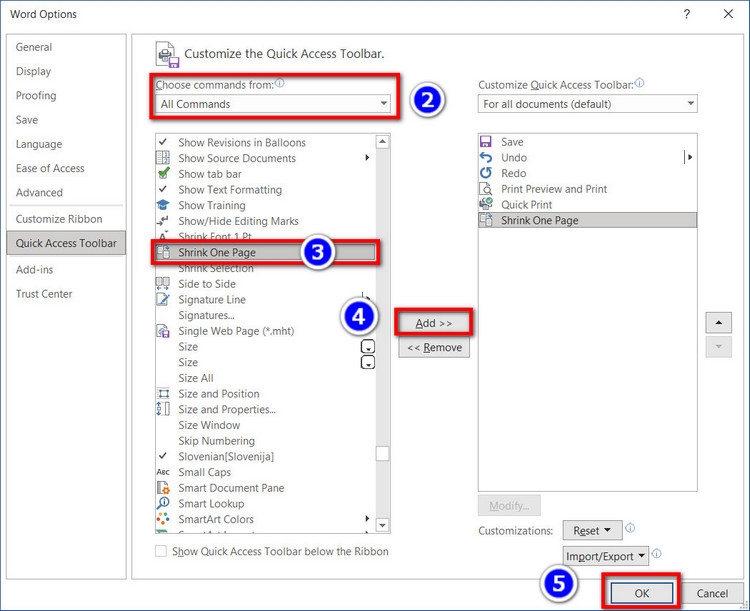Open the Choose commands from dropdown
The image size is (750, 611).
[273, 104]
